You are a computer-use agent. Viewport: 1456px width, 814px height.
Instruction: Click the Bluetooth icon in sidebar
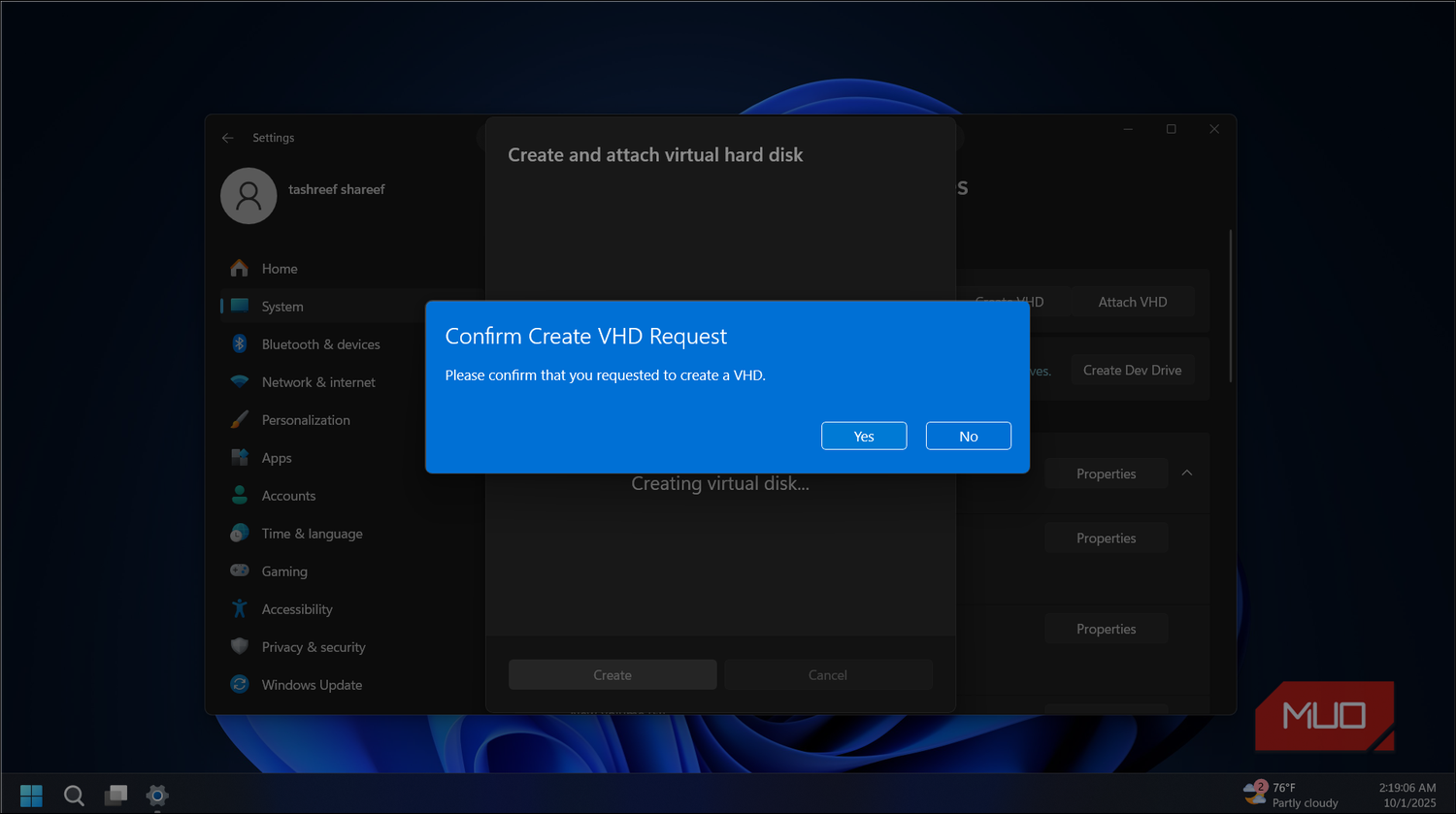click(240, 343)
